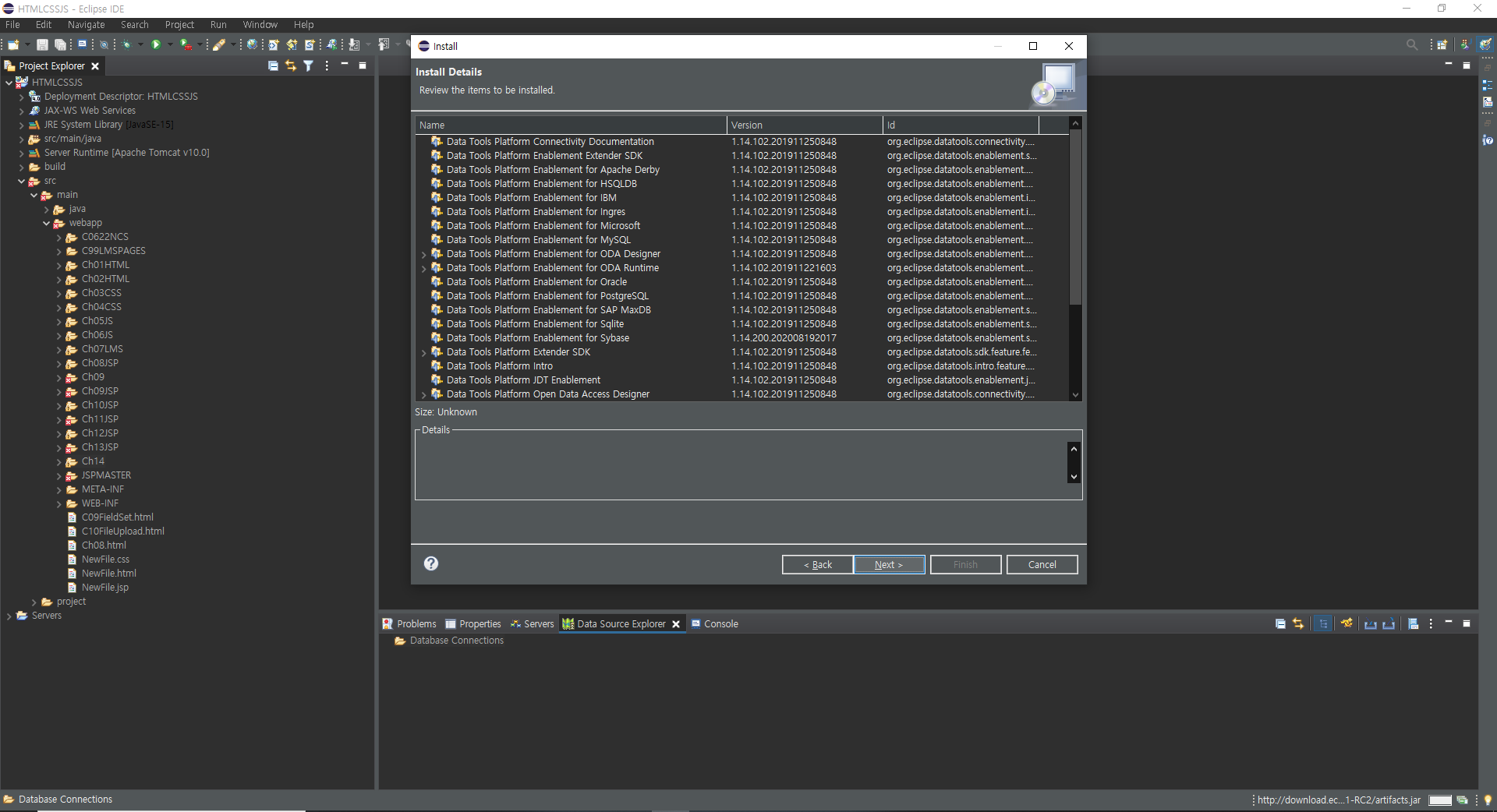Sort the install list by the Name column

pyautogui.click(x=571, y=125)
